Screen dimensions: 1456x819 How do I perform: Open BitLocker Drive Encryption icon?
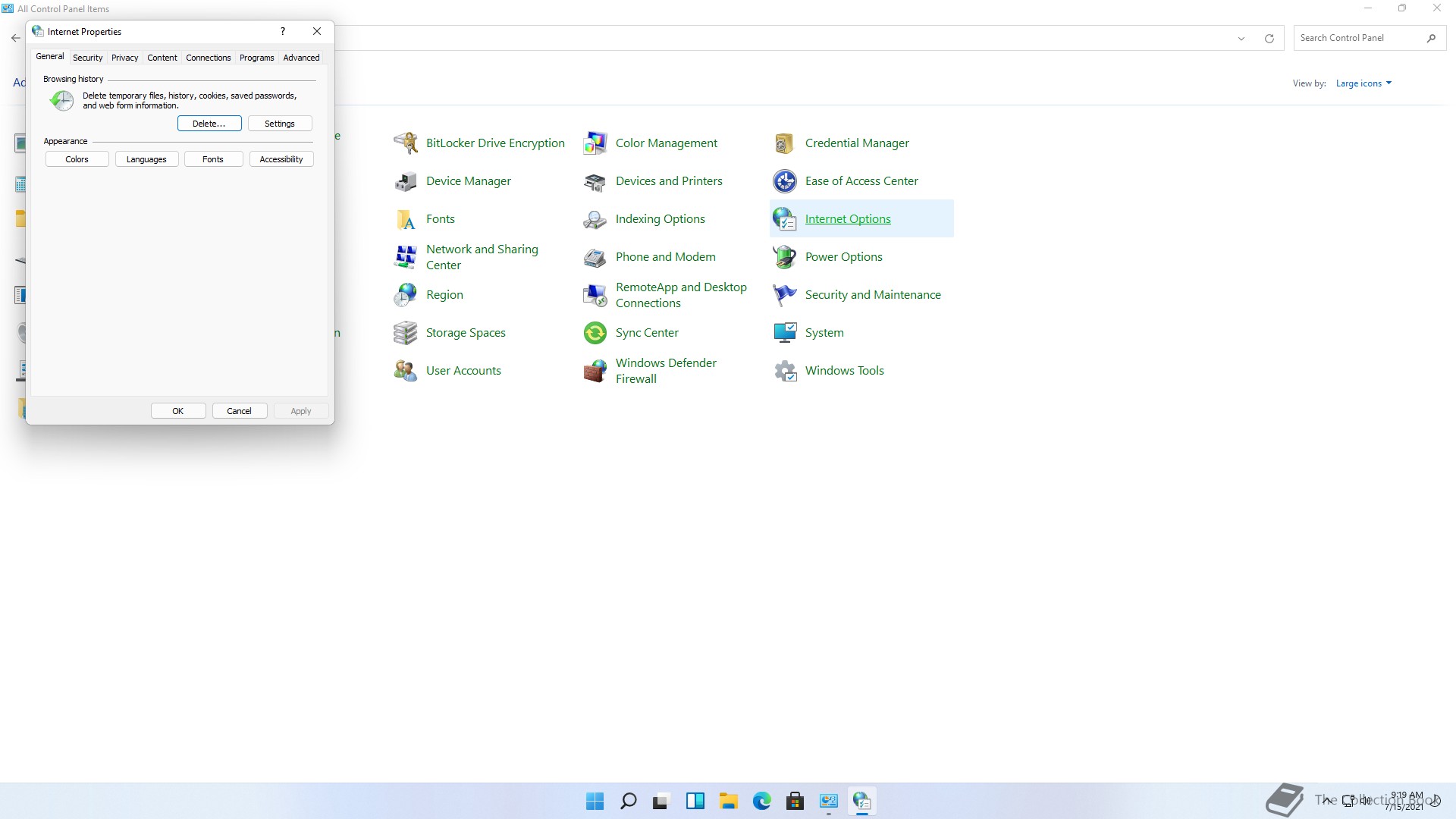tap(406, 143)
